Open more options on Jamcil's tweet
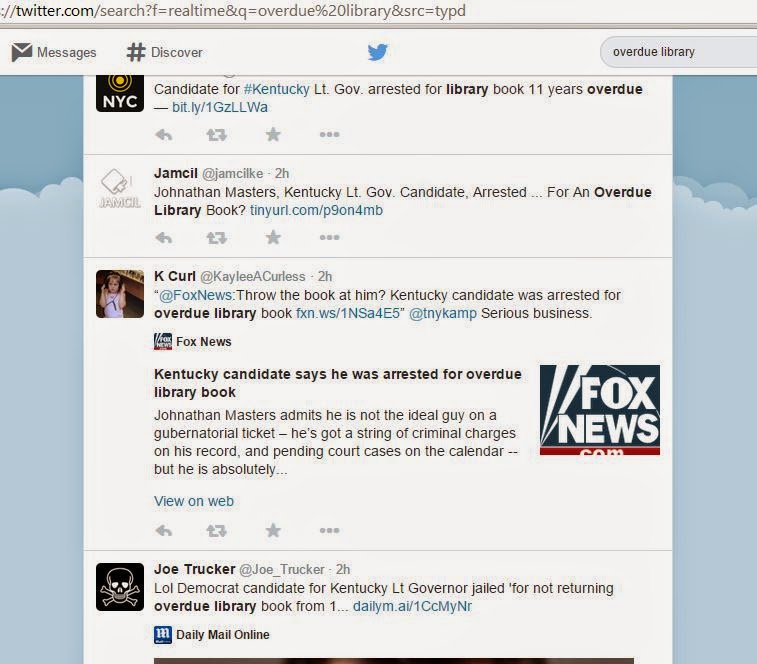 point(329,237)
